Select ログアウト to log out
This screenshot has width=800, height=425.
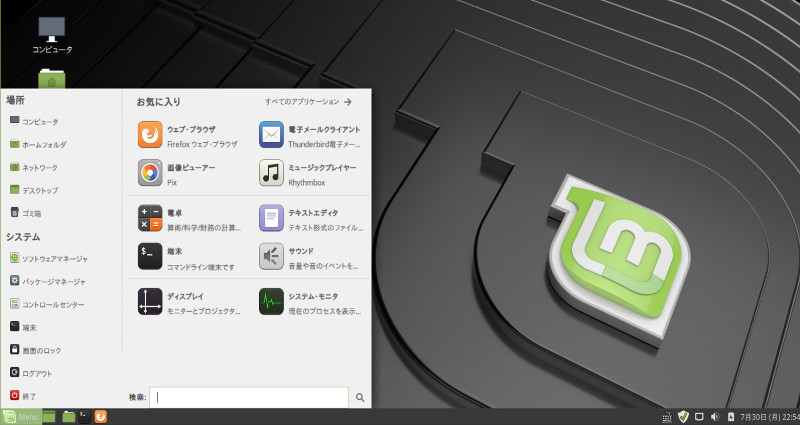click(31, 373)
